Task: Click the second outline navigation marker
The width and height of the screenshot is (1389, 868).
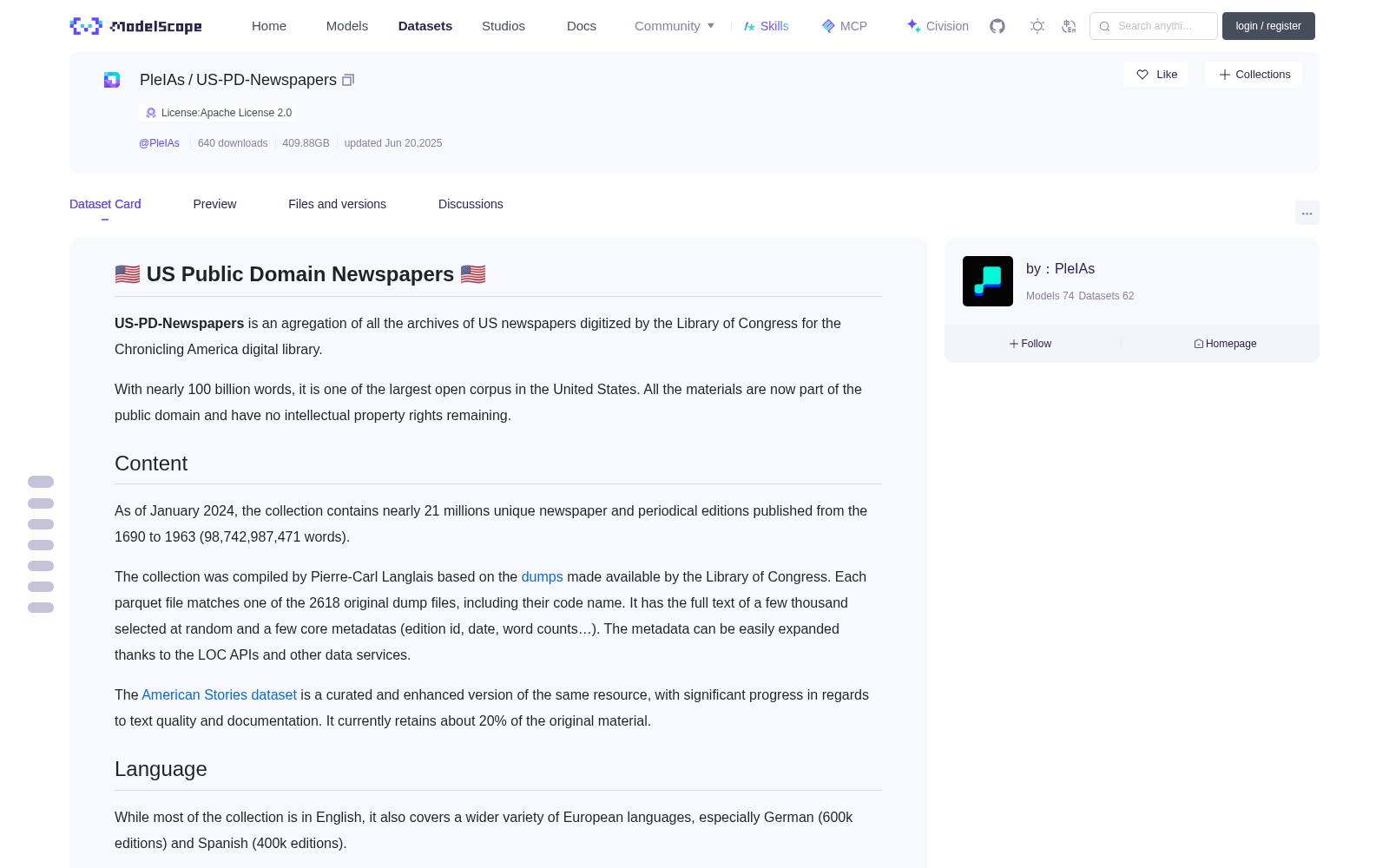Action: [41, 503]
